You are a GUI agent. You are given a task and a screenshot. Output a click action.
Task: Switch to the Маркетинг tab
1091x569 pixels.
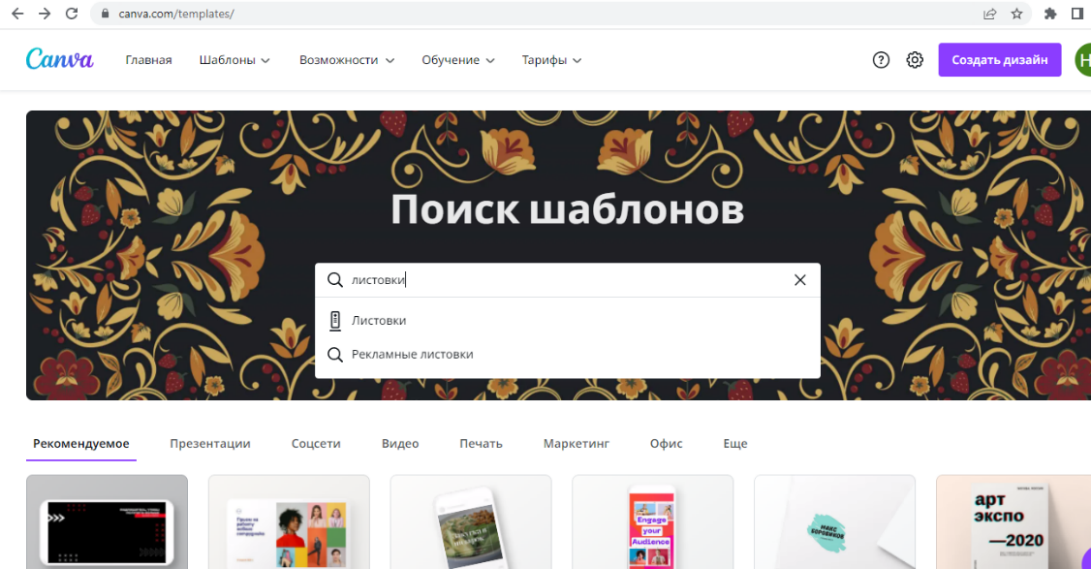click(576, 444)
